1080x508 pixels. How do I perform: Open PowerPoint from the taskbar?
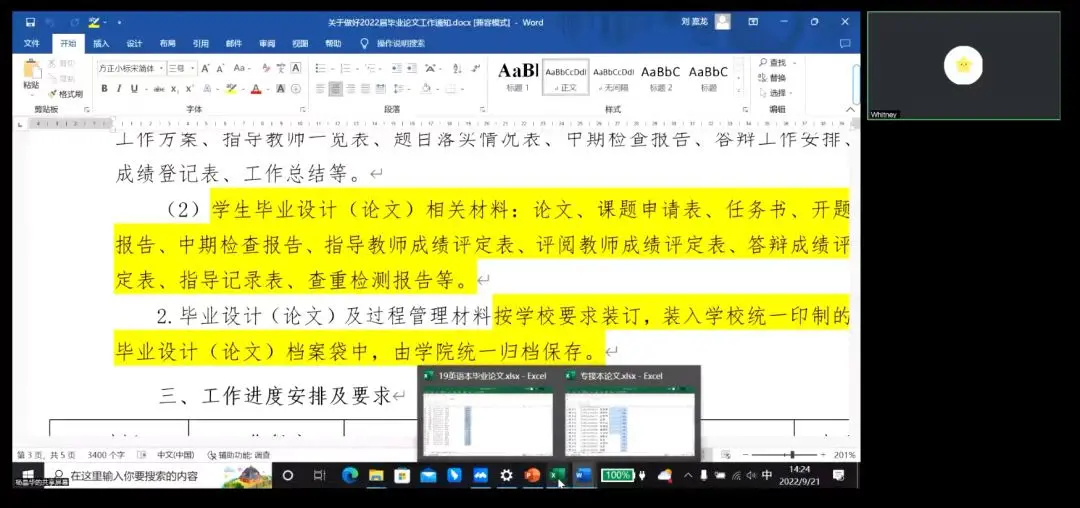coord(532,475)
